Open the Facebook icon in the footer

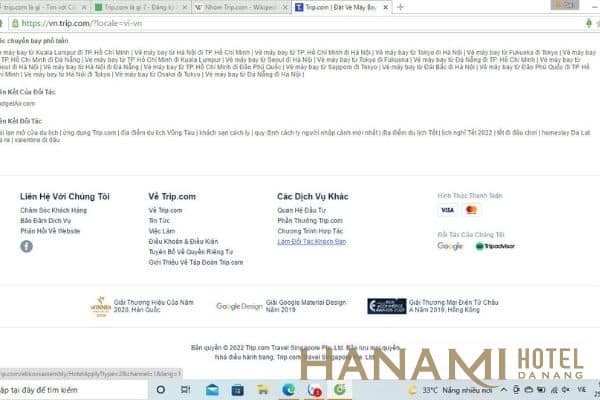pos(26,246)
